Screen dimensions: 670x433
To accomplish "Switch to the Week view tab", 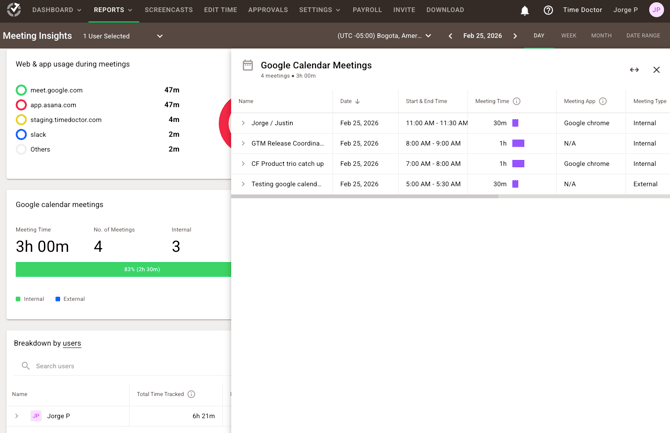I will [x=568, y=36].
